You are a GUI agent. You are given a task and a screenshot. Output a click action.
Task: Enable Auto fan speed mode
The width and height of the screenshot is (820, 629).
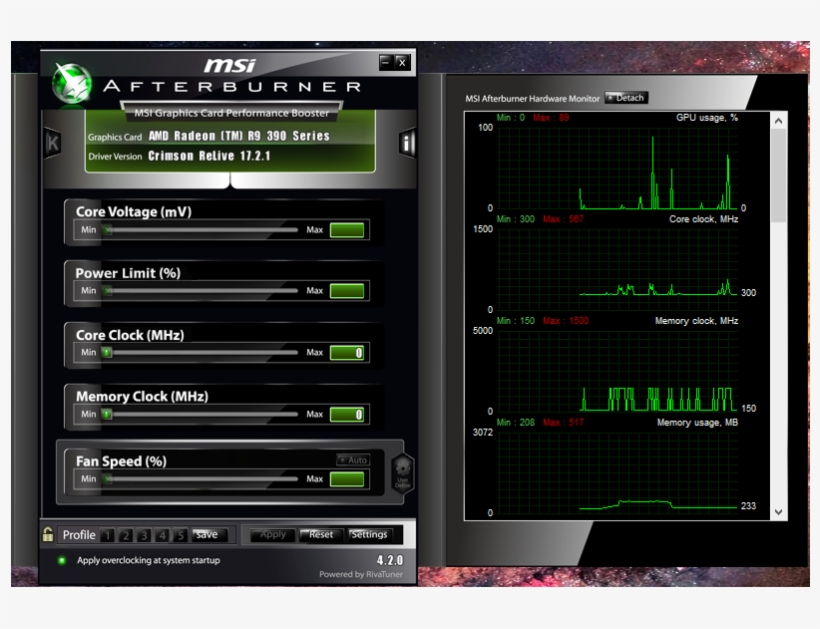click(x=353, y=460)
